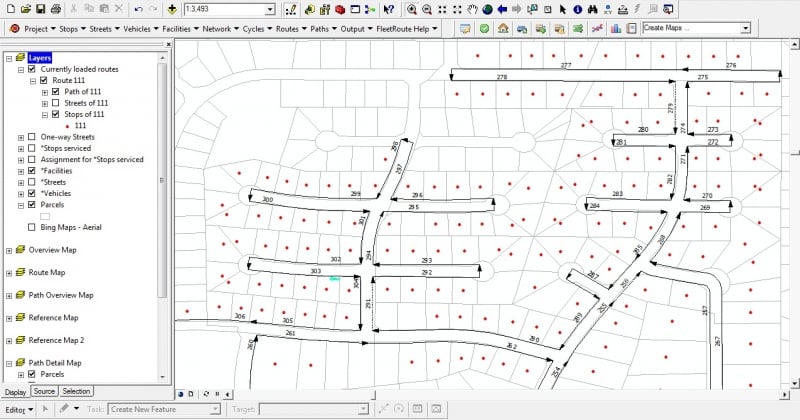Expand the *Vehicles layer node
The image size is (800, 420).
(x=21, y=193)
